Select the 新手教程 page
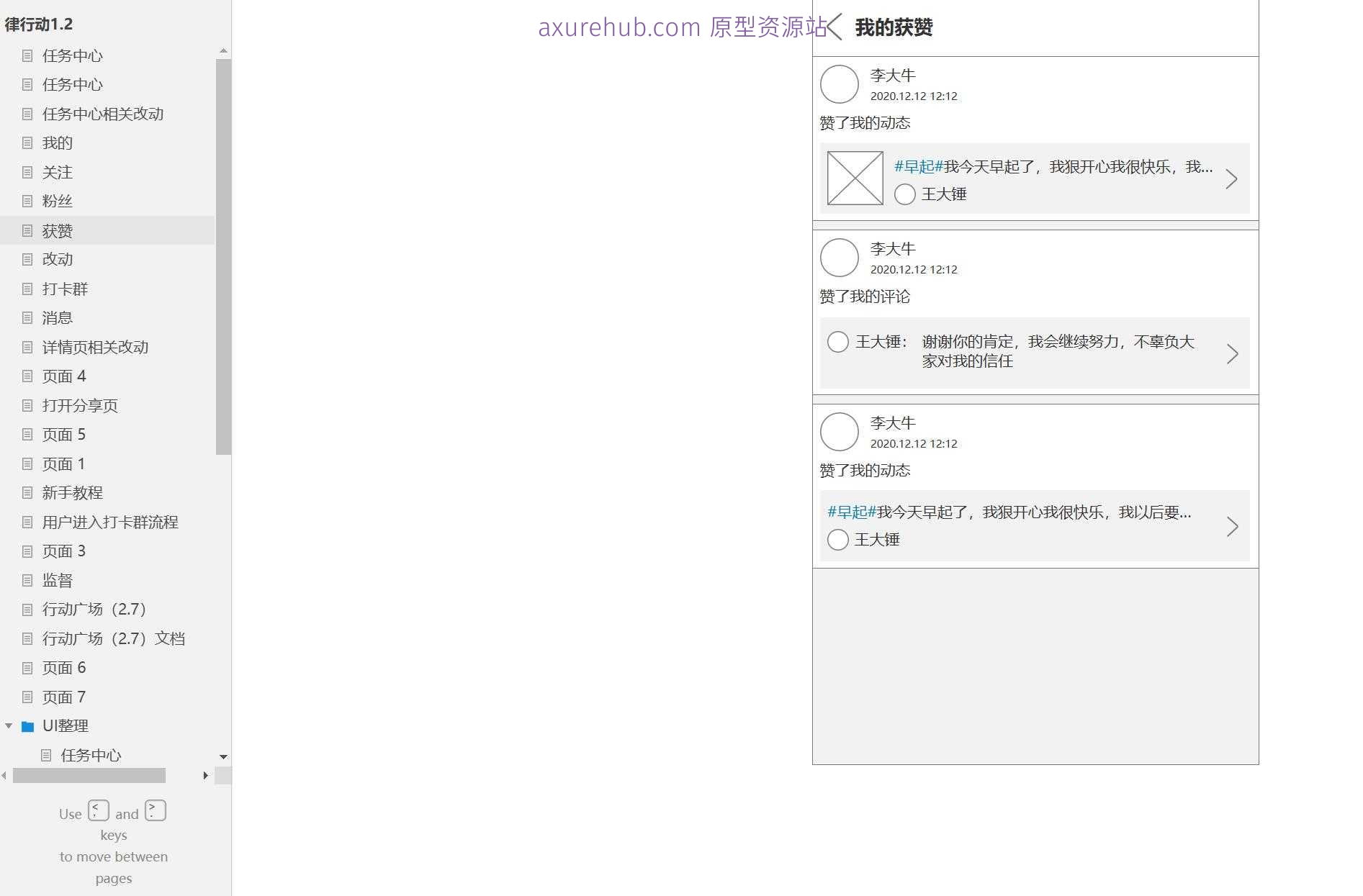The width and height of the screenshot is (1363, 896). 71,492
